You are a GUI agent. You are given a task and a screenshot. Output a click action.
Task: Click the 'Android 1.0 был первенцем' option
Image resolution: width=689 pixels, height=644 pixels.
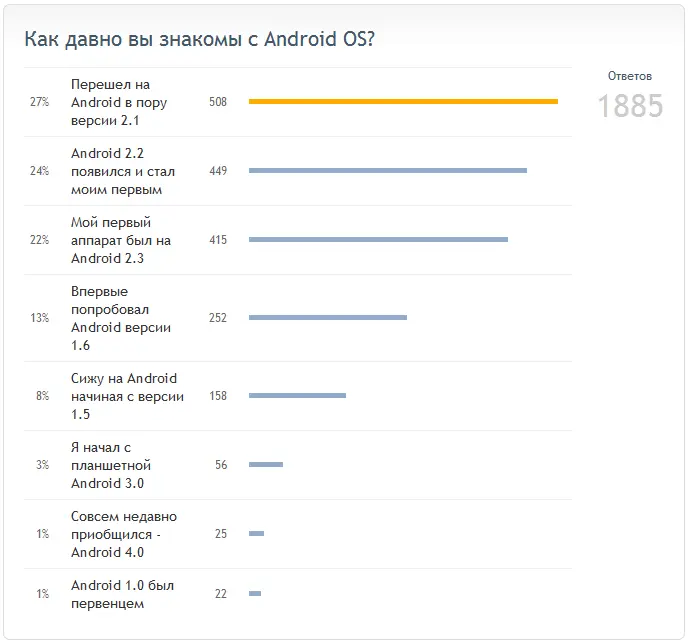(123, 594)
